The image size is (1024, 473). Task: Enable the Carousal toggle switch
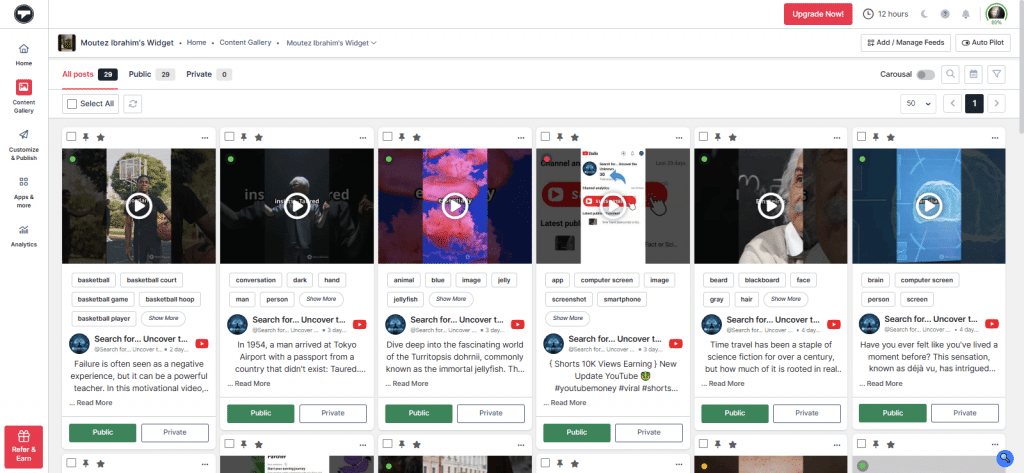(x=925, y=74)
